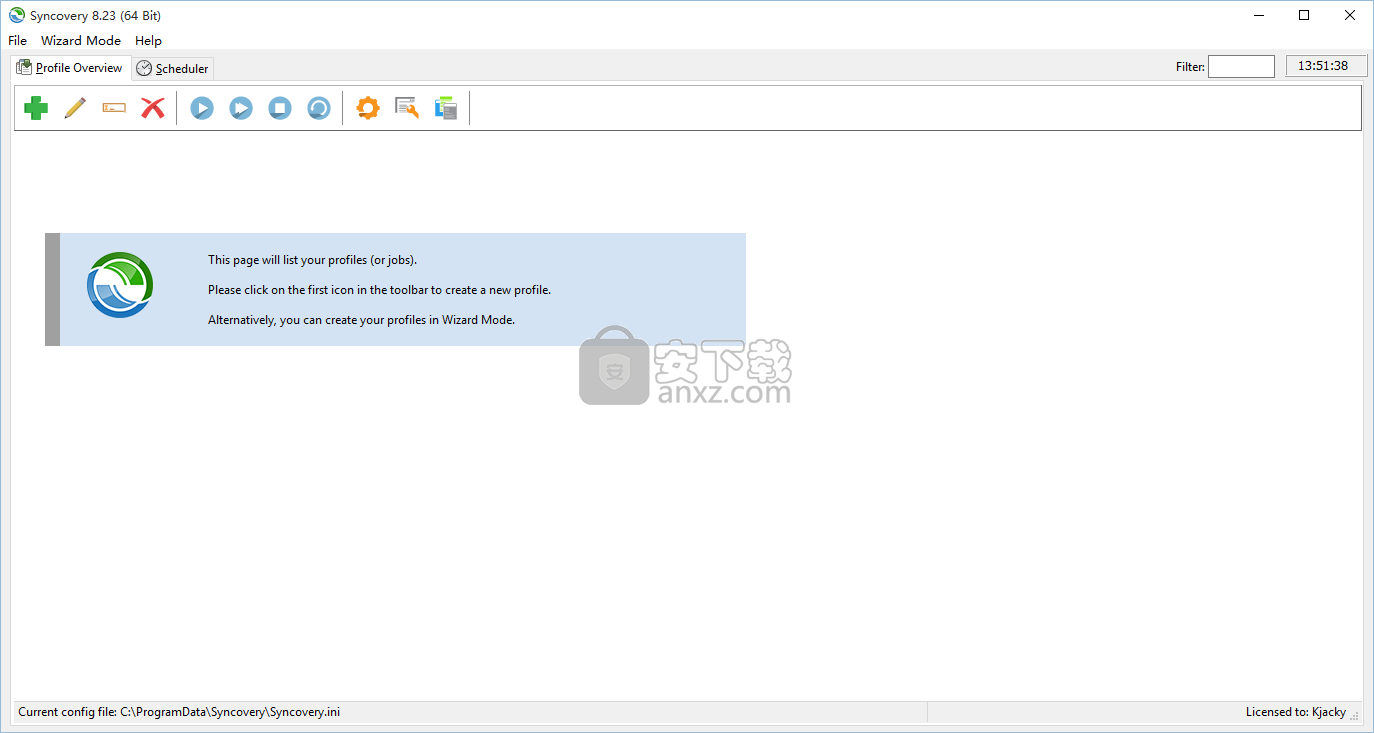Click the Syncovery title bar app icon
Image resolution: width=1374 pixels, height=733 pixels.
16,15
